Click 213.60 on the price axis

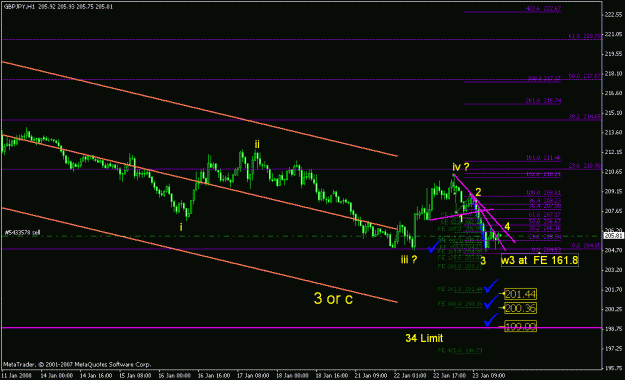point(614,132)
